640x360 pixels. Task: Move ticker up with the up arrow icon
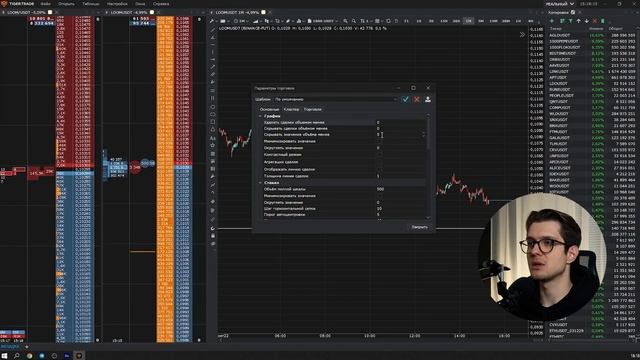(x=578, y=21)
